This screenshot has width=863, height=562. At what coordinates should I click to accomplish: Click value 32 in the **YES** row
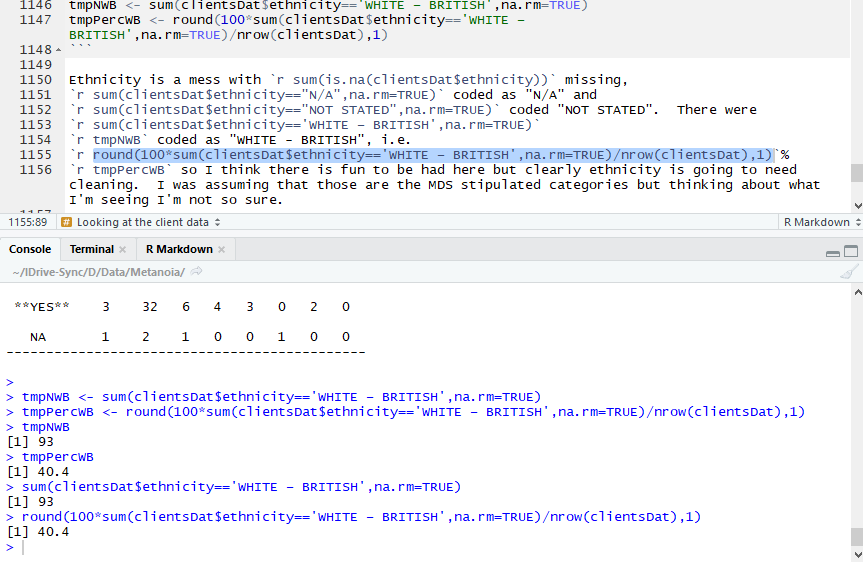point(150,307)
